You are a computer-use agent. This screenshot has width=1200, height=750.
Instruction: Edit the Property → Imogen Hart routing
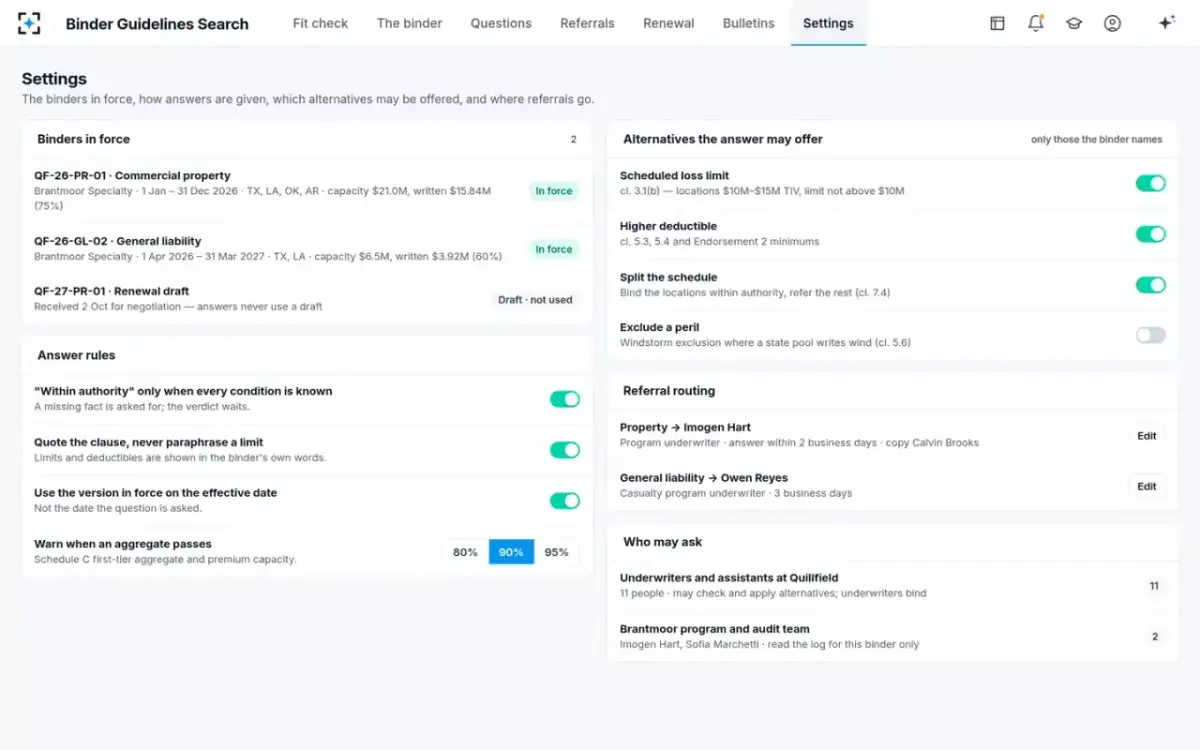(x=1147, y=436)
